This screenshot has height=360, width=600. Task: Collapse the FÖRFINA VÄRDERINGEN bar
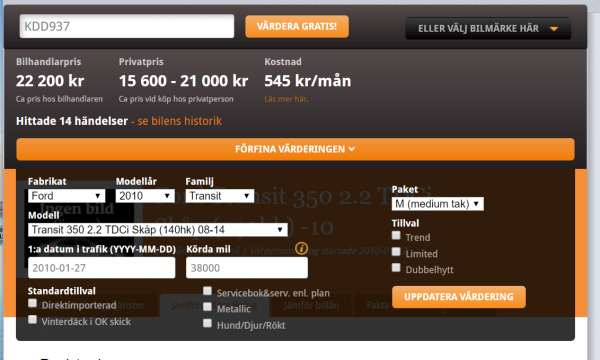295,149
